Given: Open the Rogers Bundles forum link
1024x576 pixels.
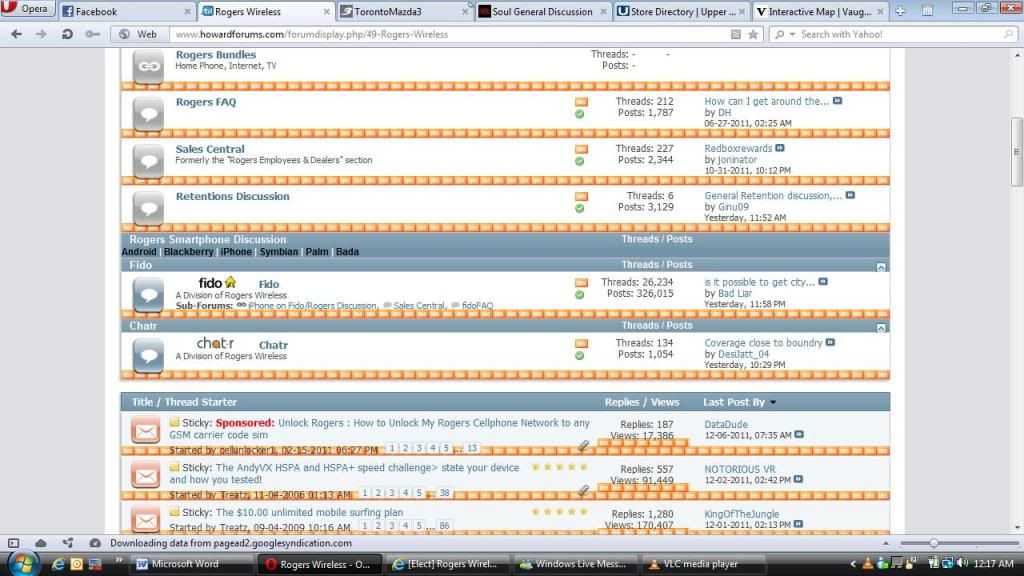Looking at the screenshot, I should 216,55.
